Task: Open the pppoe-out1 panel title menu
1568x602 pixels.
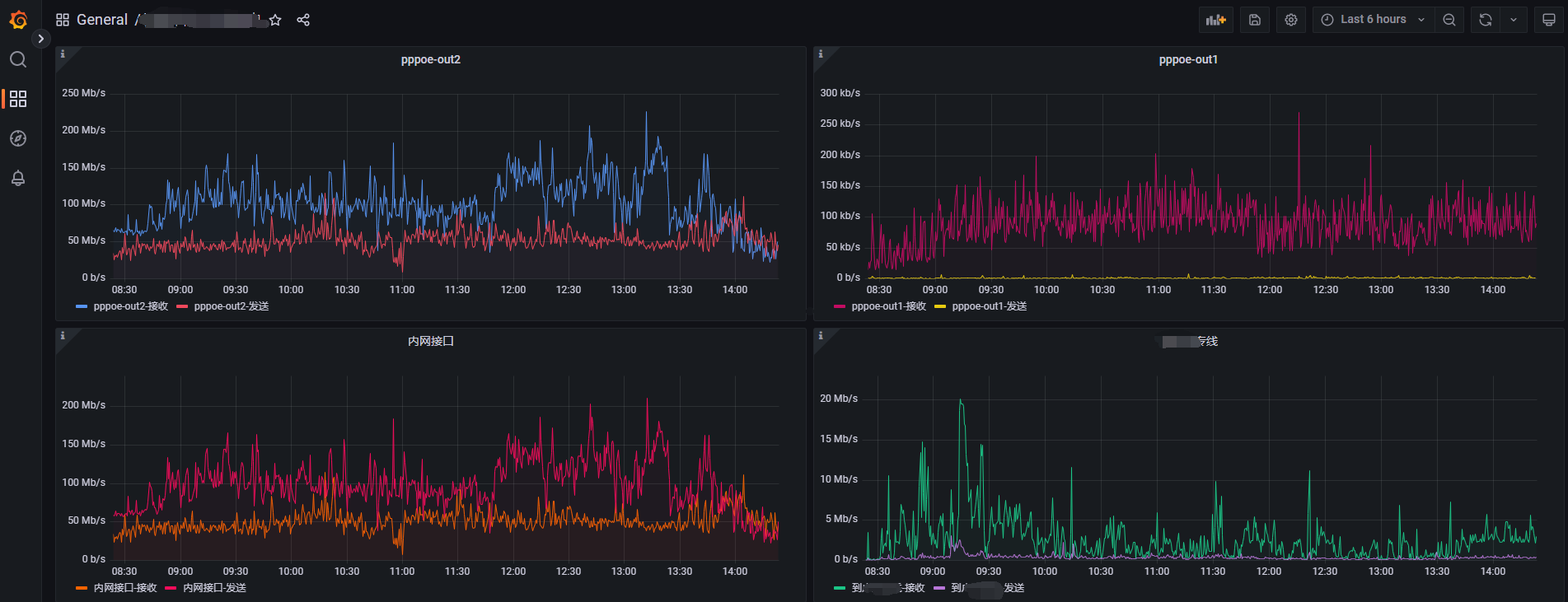Action: tap(1188, 59)
